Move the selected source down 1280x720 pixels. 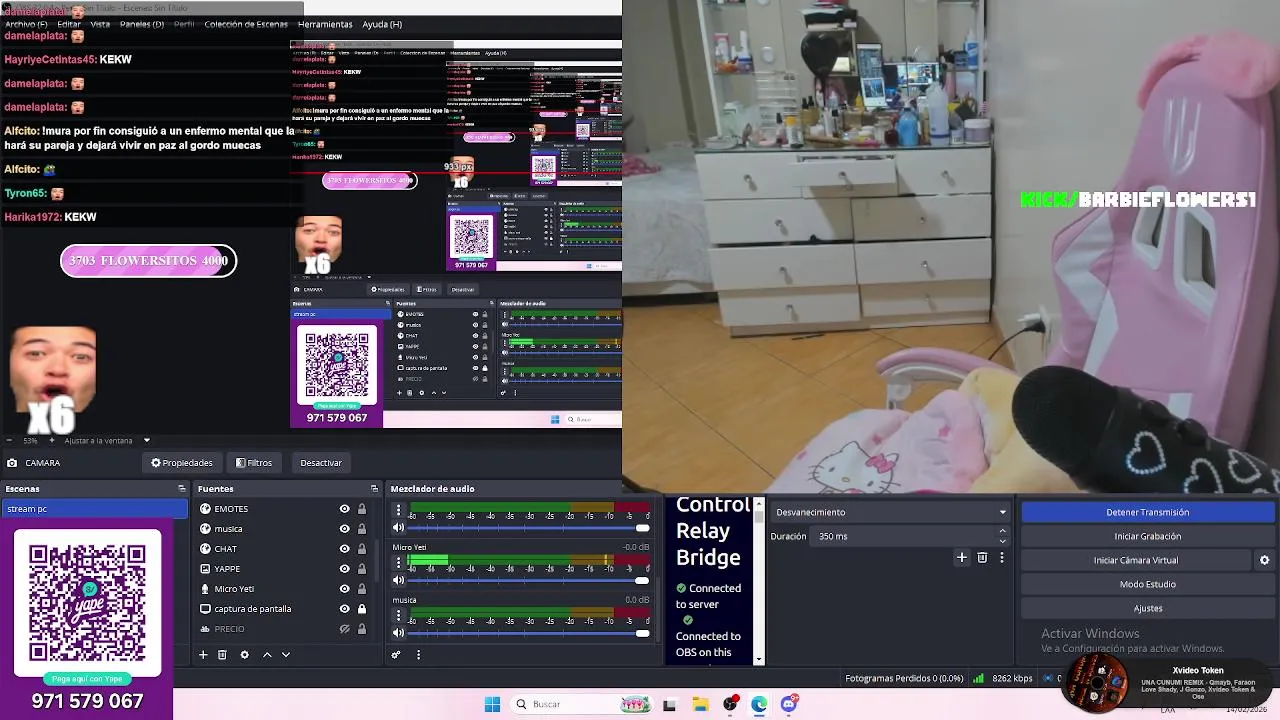[286, 655]
